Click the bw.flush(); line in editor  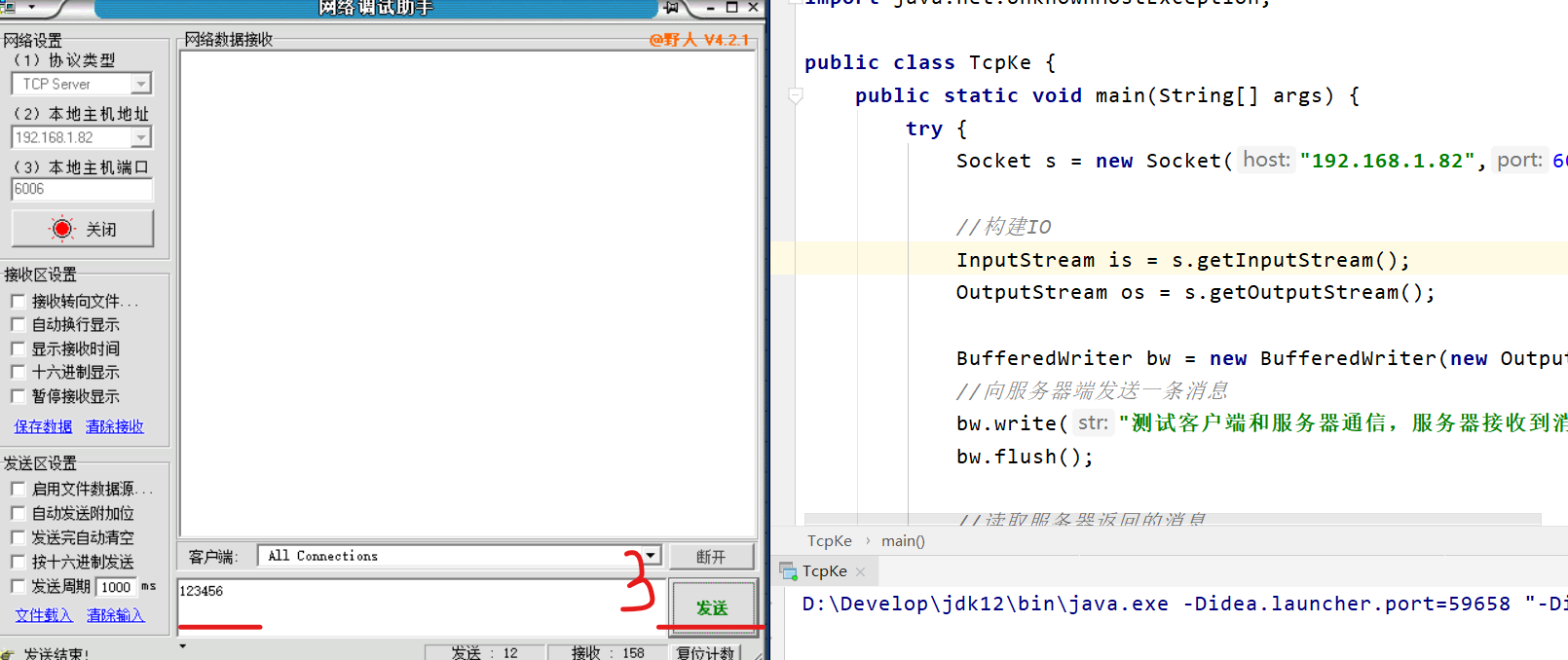pos(1025,457)
